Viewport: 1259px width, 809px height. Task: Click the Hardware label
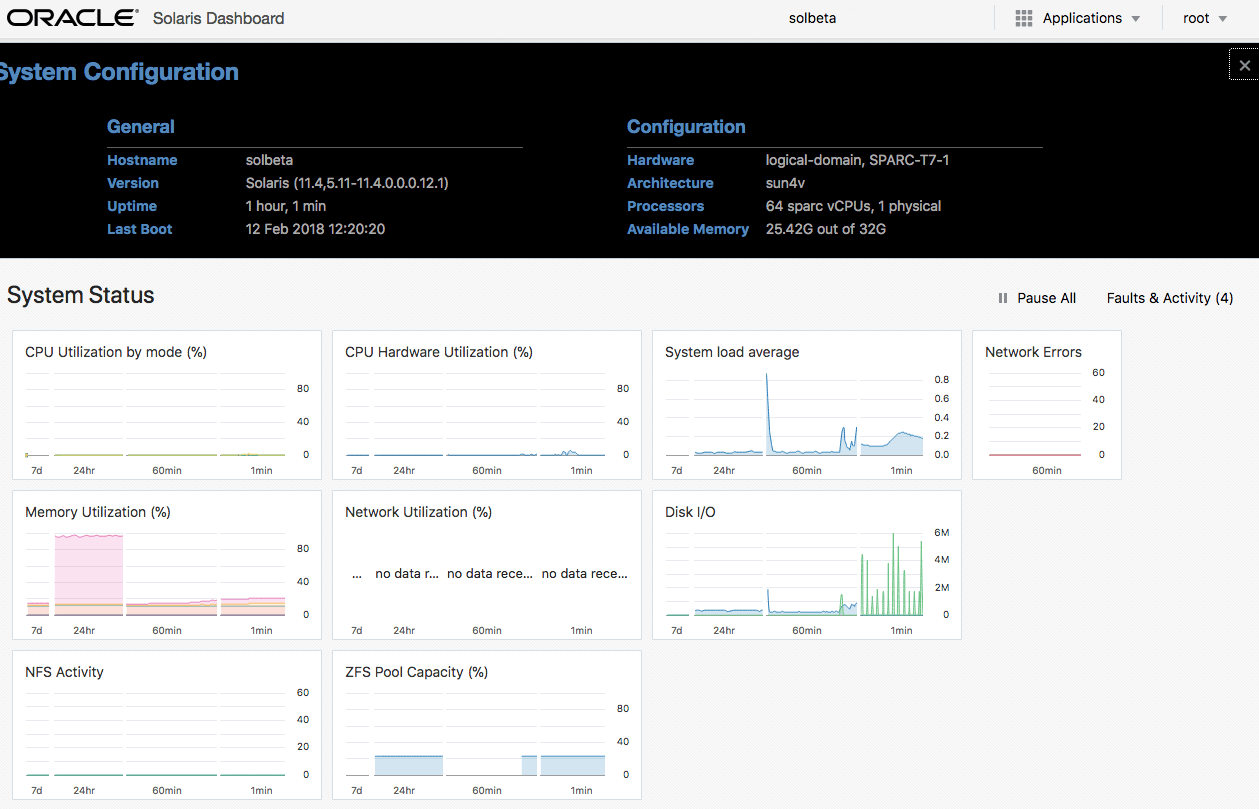point(660,160)
